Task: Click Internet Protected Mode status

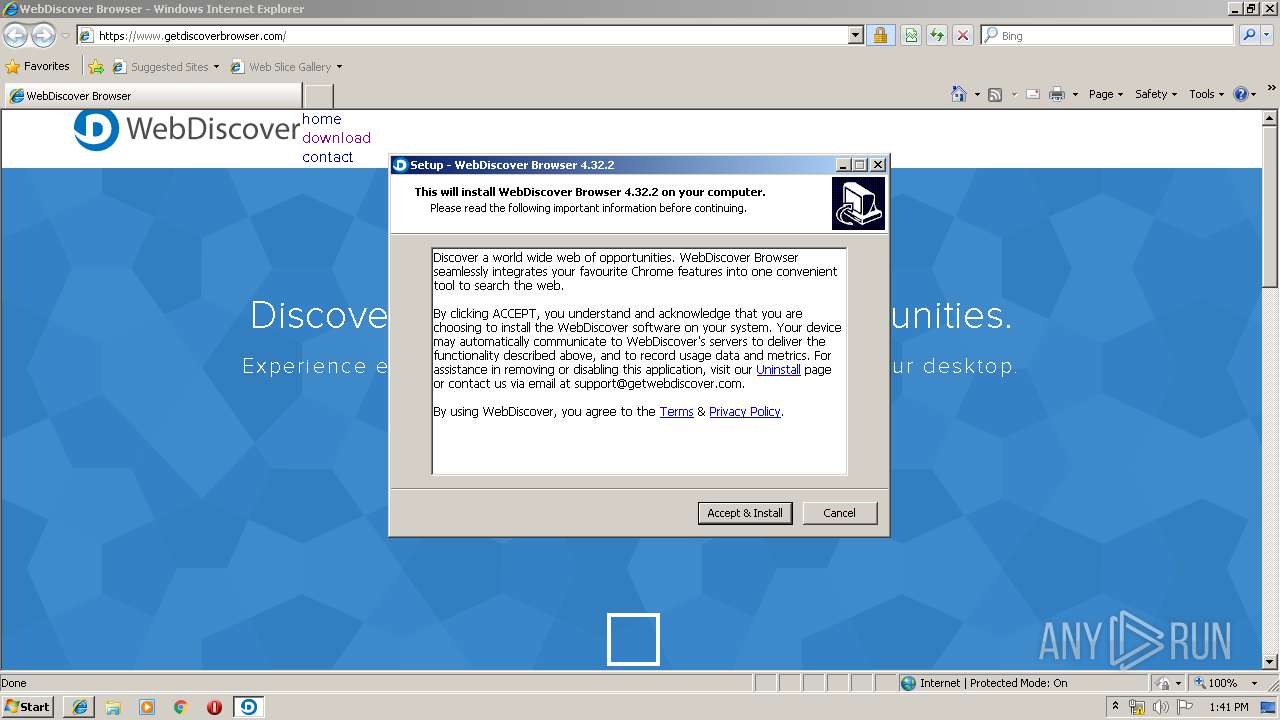Action: point(985,683)
